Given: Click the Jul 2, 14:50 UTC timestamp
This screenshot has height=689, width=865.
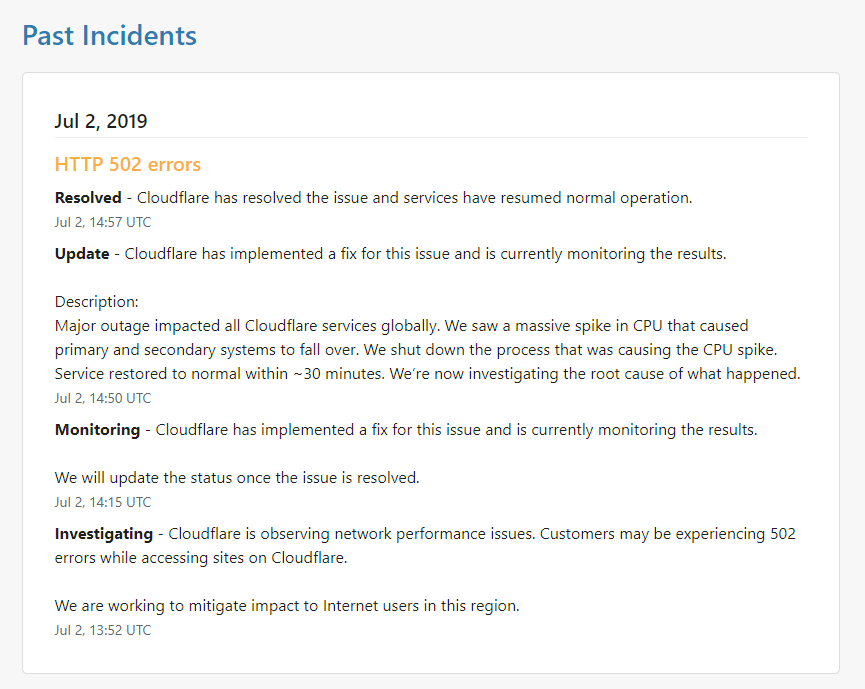Looking at the screenshot, I should [x=103, y=398].
